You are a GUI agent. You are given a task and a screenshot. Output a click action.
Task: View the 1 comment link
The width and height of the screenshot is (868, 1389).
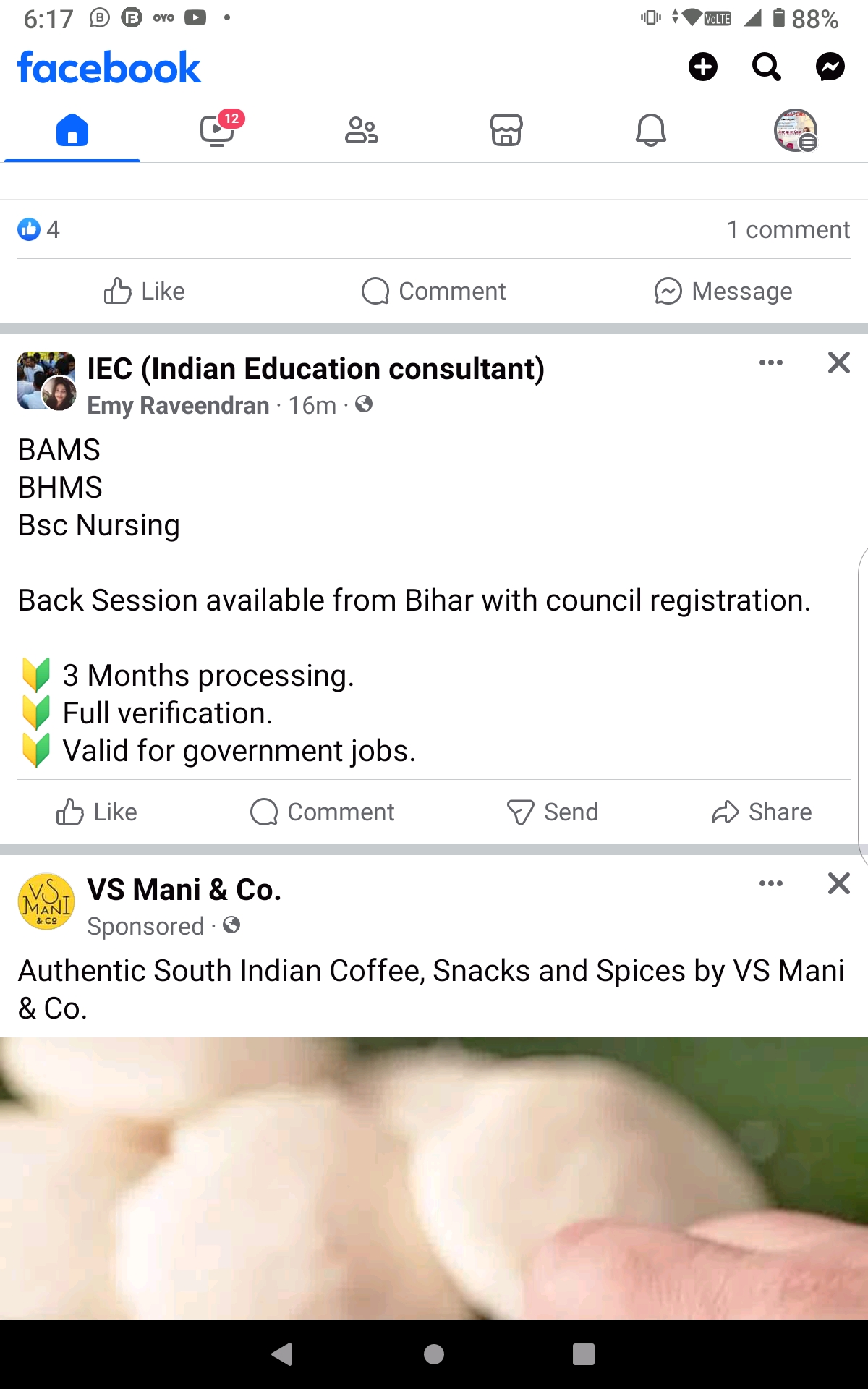tap(788, 230)
